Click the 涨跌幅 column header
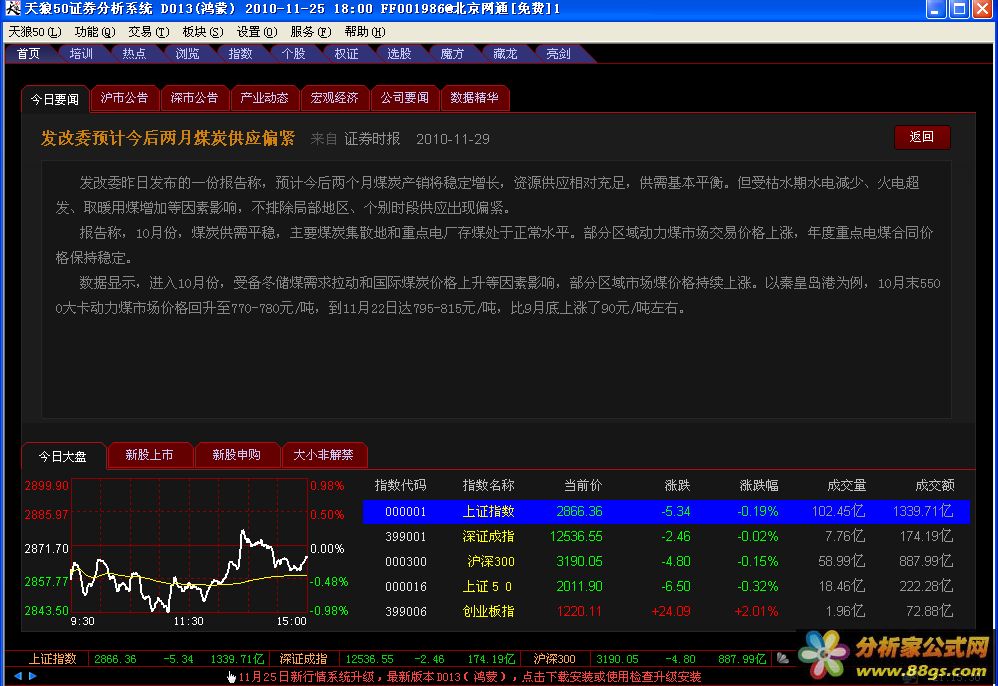This screenshot has width=998, height=686. [x=759, y=486]
